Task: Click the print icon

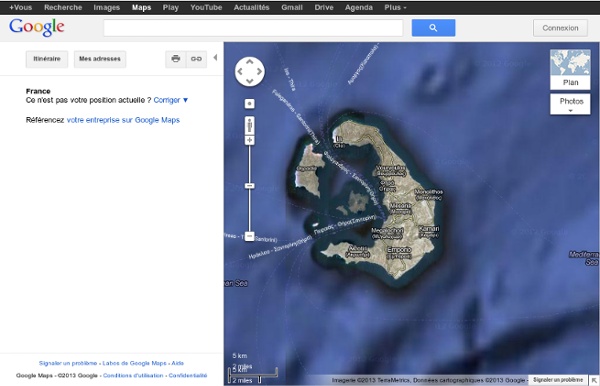Action: [x=176, y=59]
